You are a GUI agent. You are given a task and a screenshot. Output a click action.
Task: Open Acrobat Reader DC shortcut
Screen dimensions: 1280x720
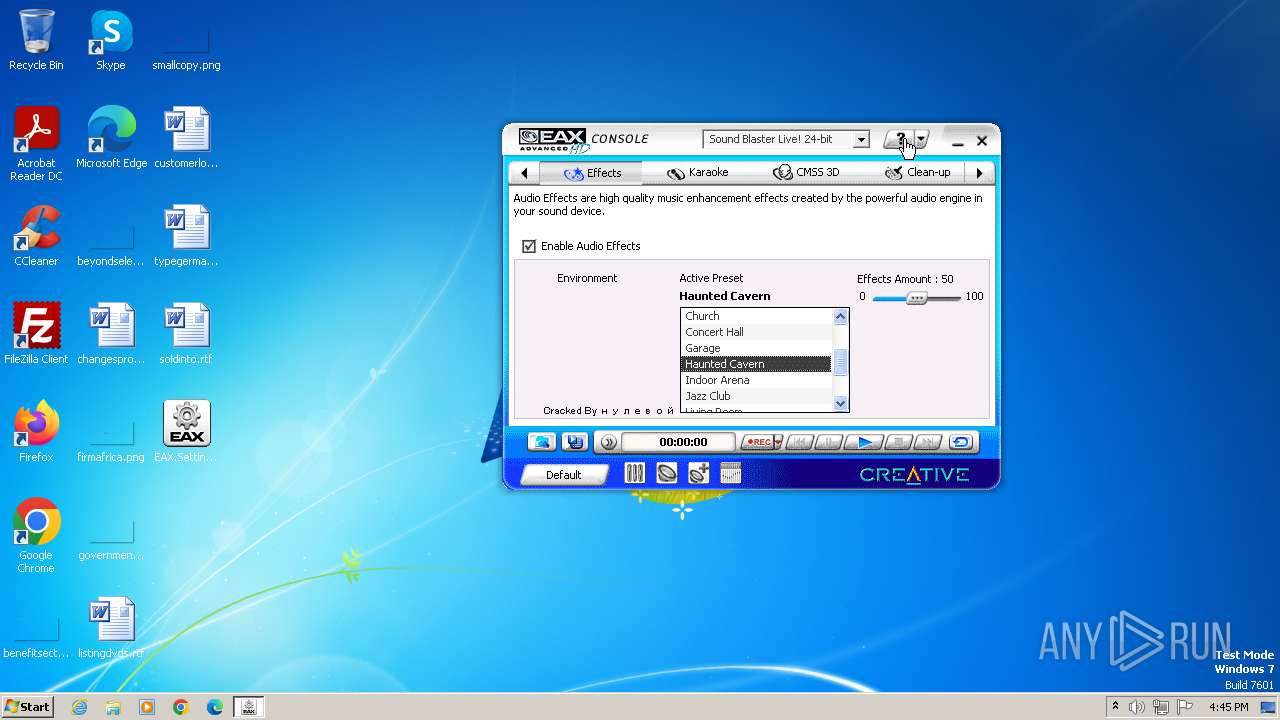point(36,144)
